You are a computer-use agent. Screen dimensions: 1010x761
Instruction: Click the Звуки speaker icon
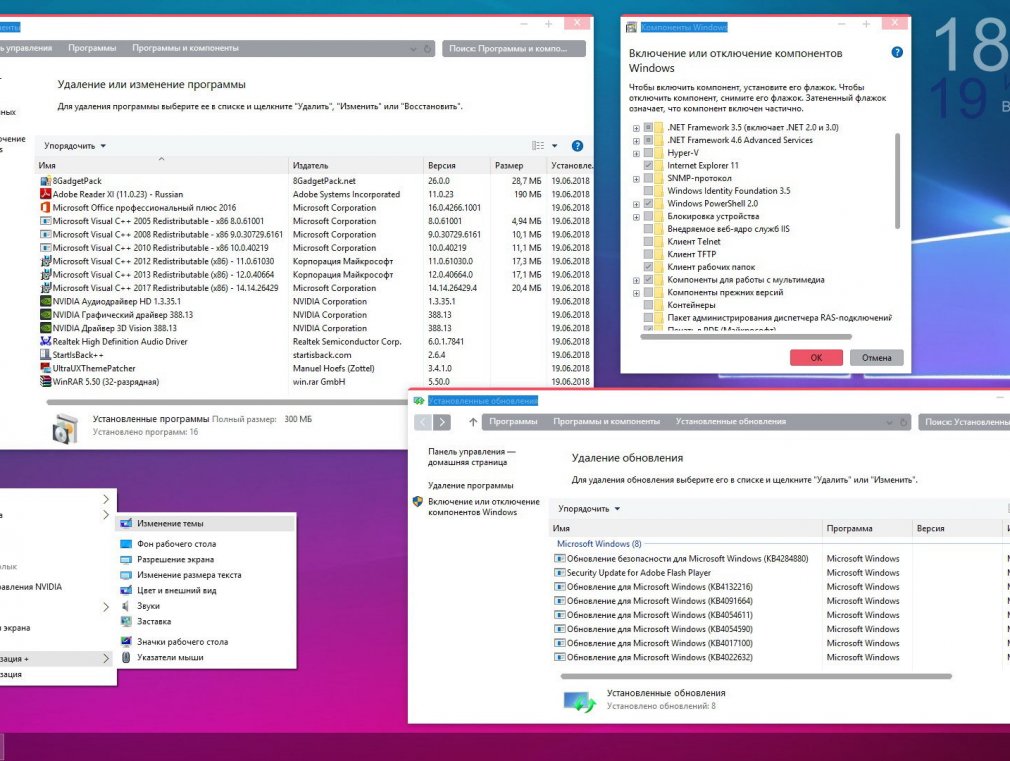126,606
